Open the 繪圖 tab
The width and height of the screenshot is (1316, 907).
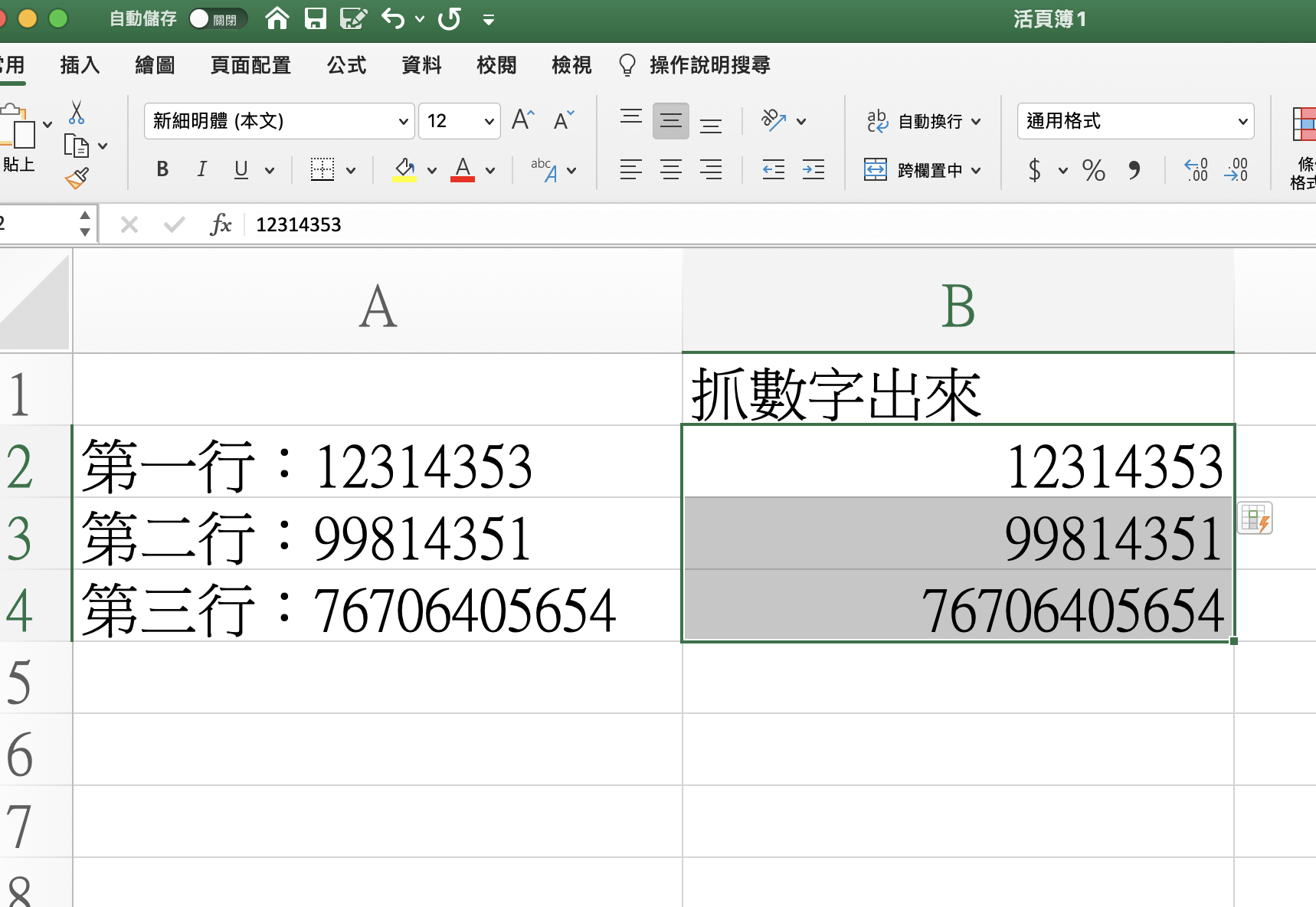155,65
